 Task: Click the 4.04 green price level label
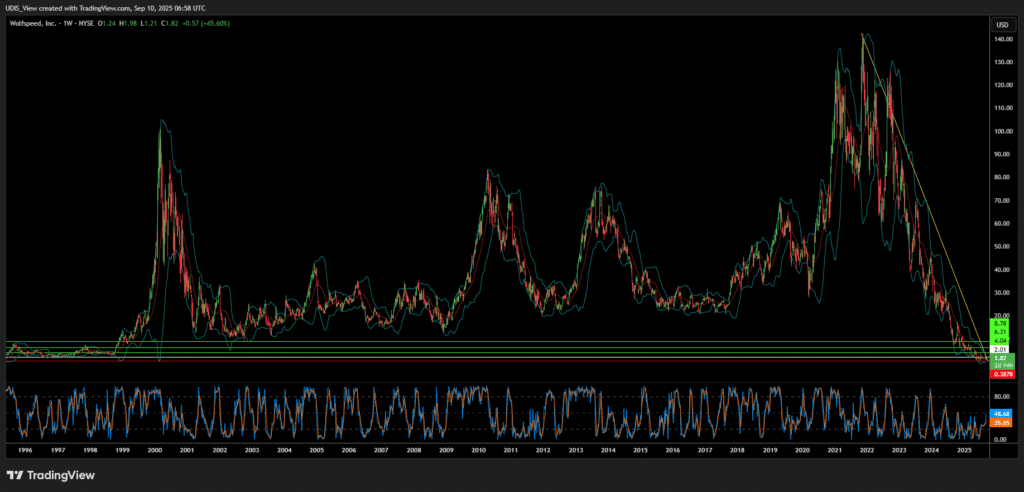pos(1000,340)
